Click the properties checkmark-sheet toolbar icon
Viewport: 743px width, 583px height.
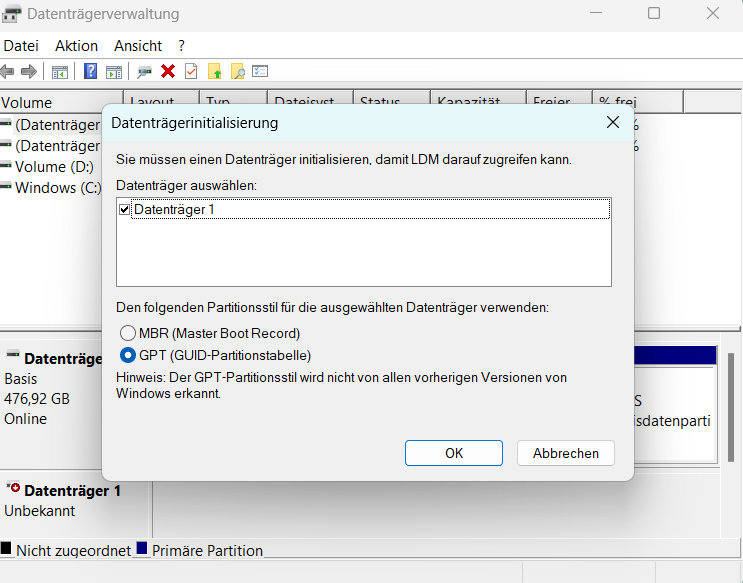coord(191,72)
